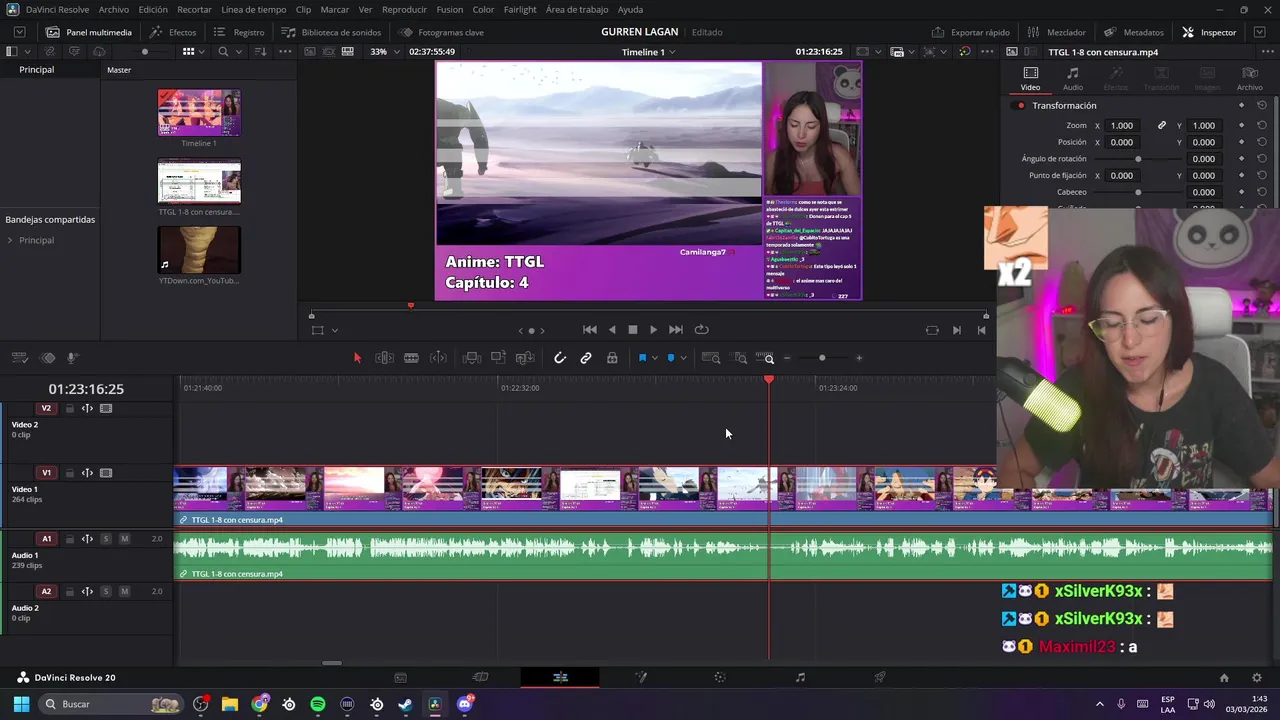Toggle timeline snapping magnet icon
Screen dimensions: 1280x720
(x=560, y=358)
